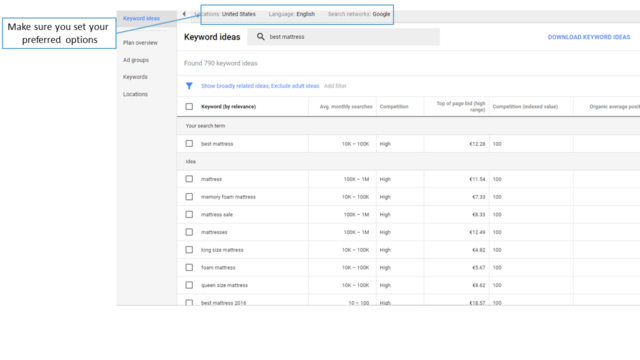The width and height of the screenshot is (640, 360).
Task: Check the 'mattress sale' checkbox
Action: tap(189, 214)
